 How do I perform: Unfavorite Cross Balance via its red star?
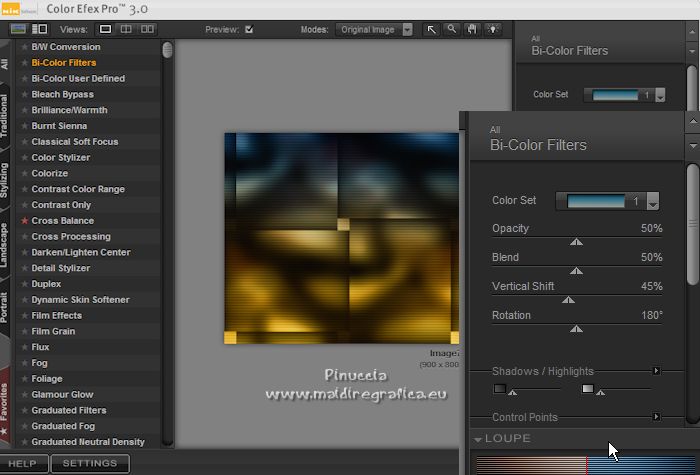click(x=25, y=221)
